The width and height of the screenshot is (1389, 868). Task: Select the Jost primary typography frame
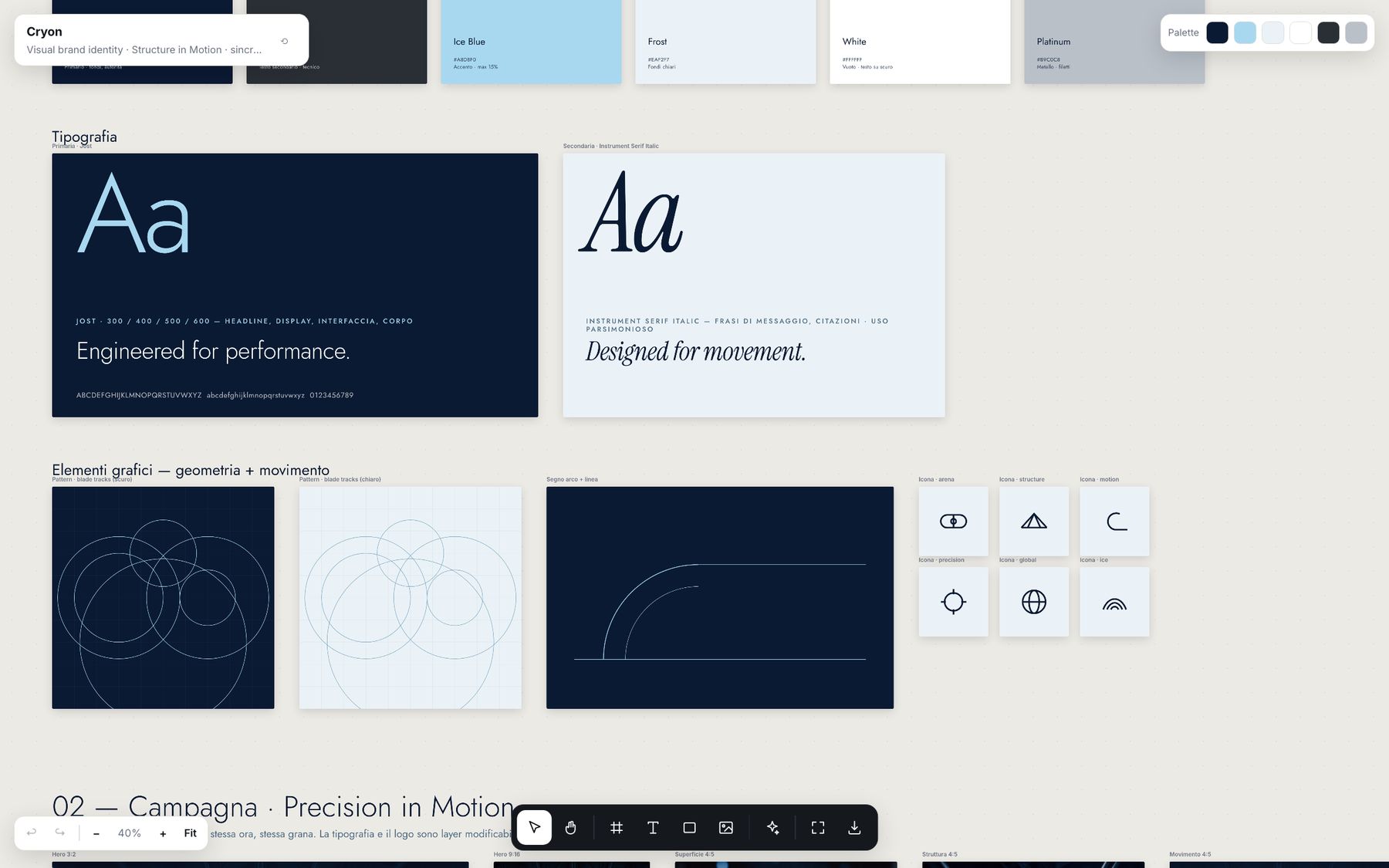coord(295,285)
